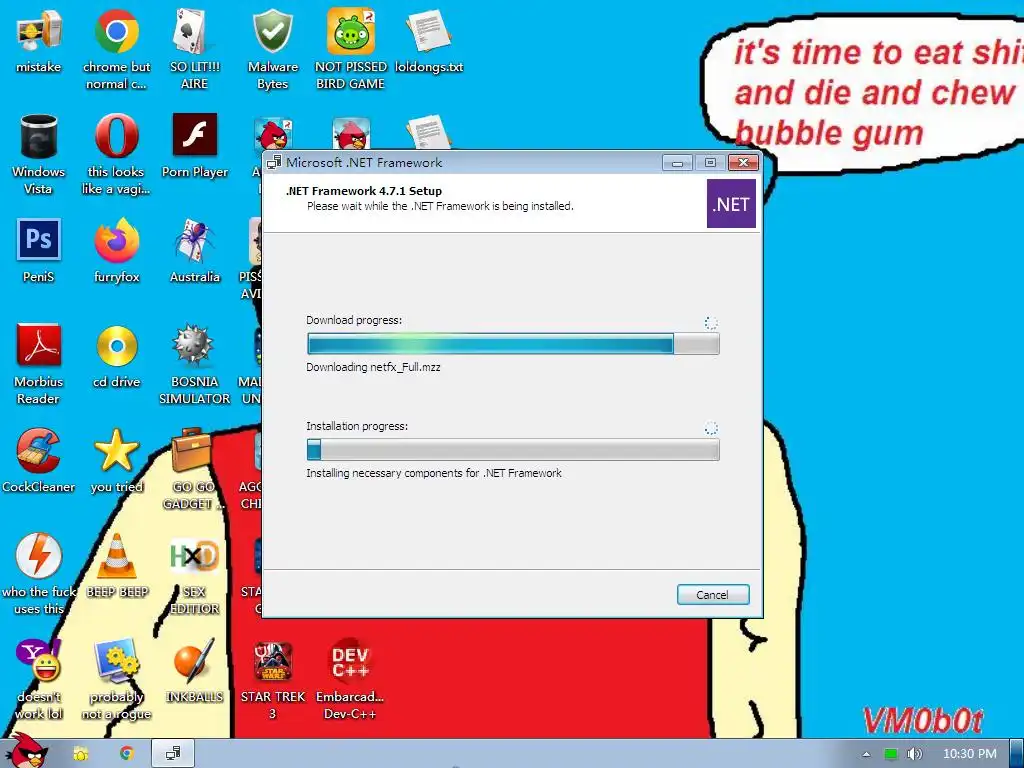Click the green tray status icon
Screen dimensions: 1024x768
coord(891,754)
